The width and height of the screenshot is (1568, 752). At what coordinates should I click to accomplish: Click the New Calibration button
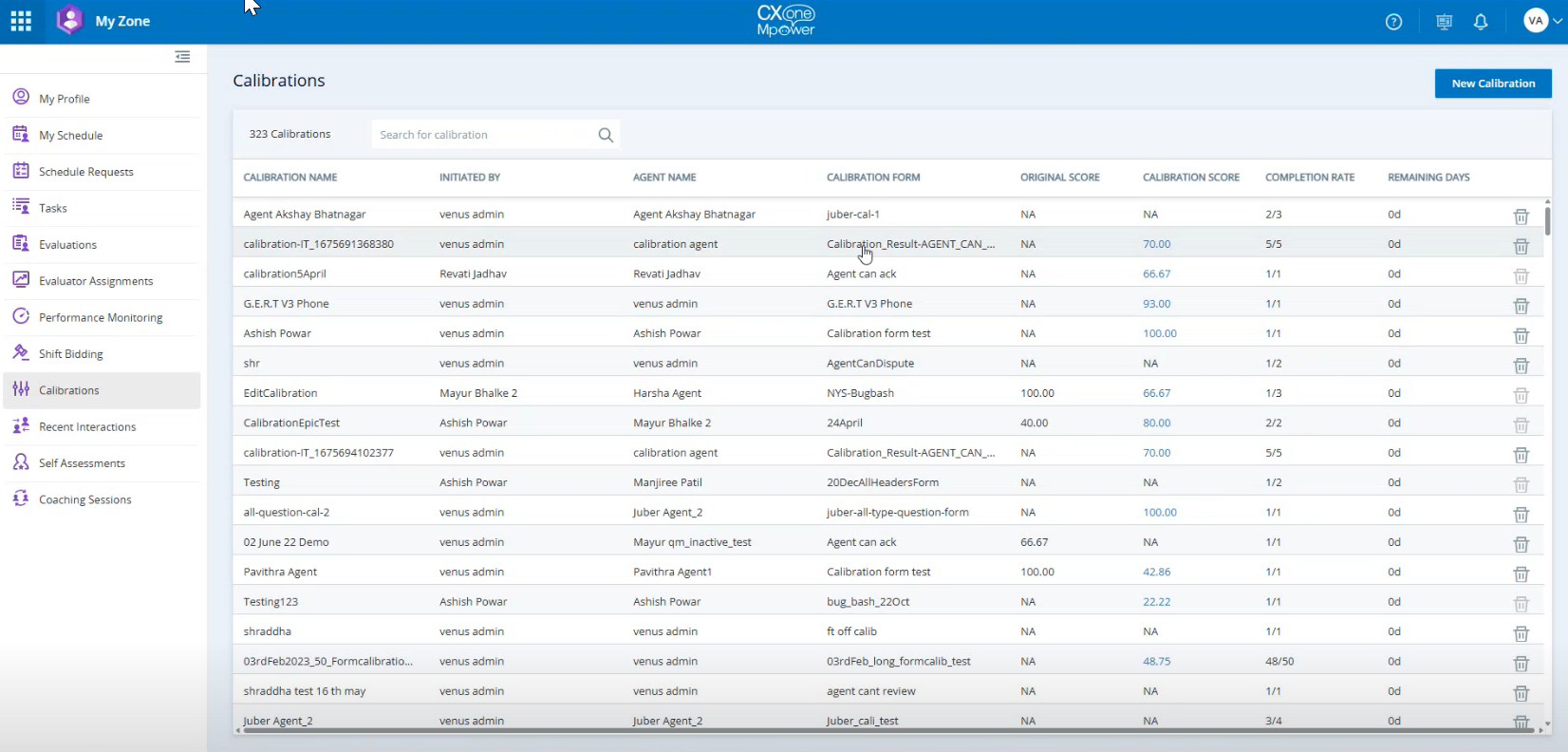point(1492,84)
